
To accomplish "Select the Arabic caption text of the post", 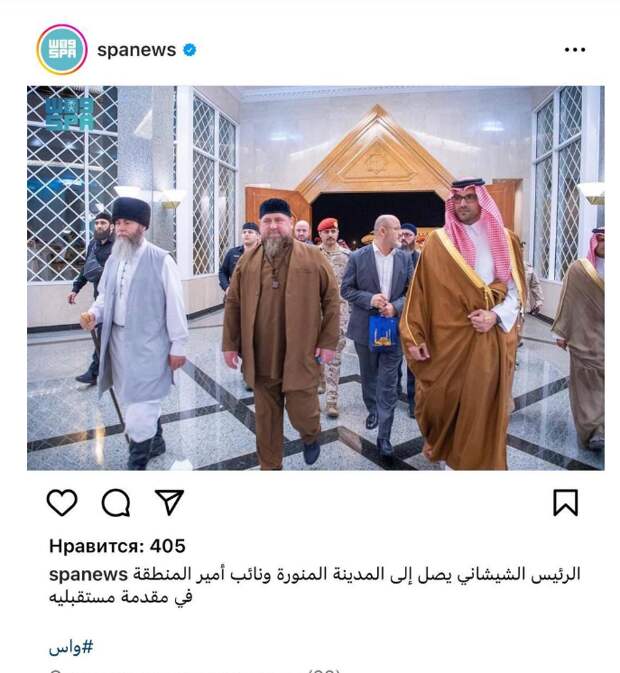I will [315, 585].
